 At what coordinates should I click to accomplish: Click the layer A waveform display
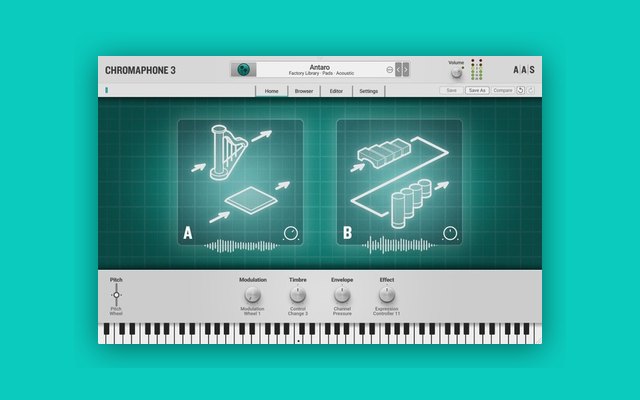242,246
